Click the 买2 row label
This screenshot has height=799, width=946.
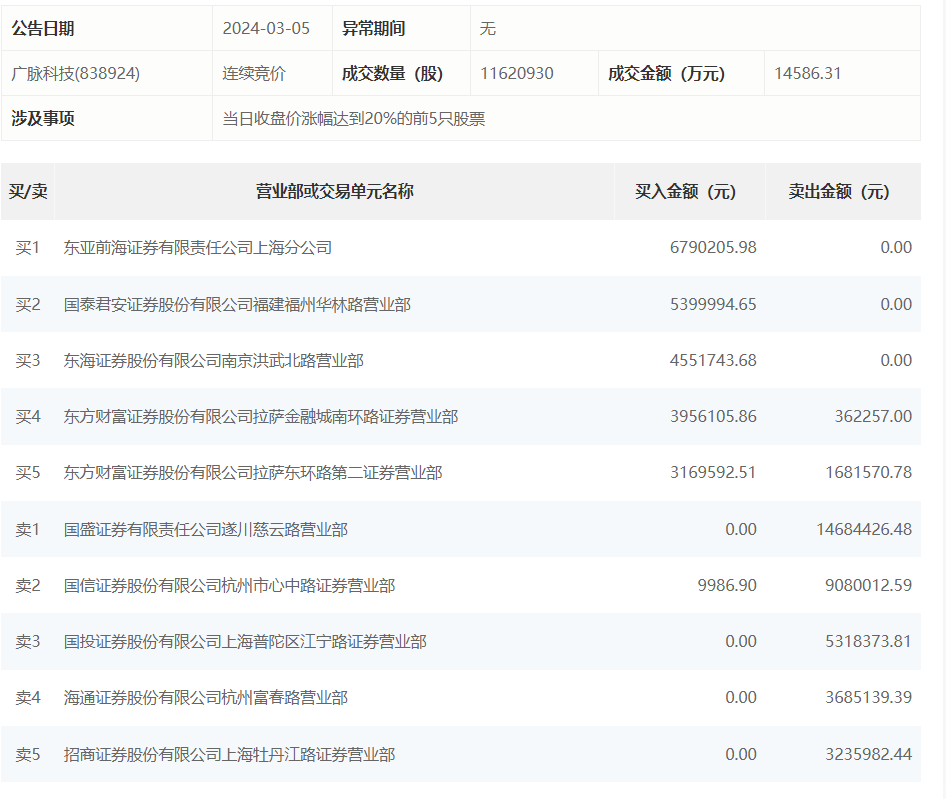(28, 304)
